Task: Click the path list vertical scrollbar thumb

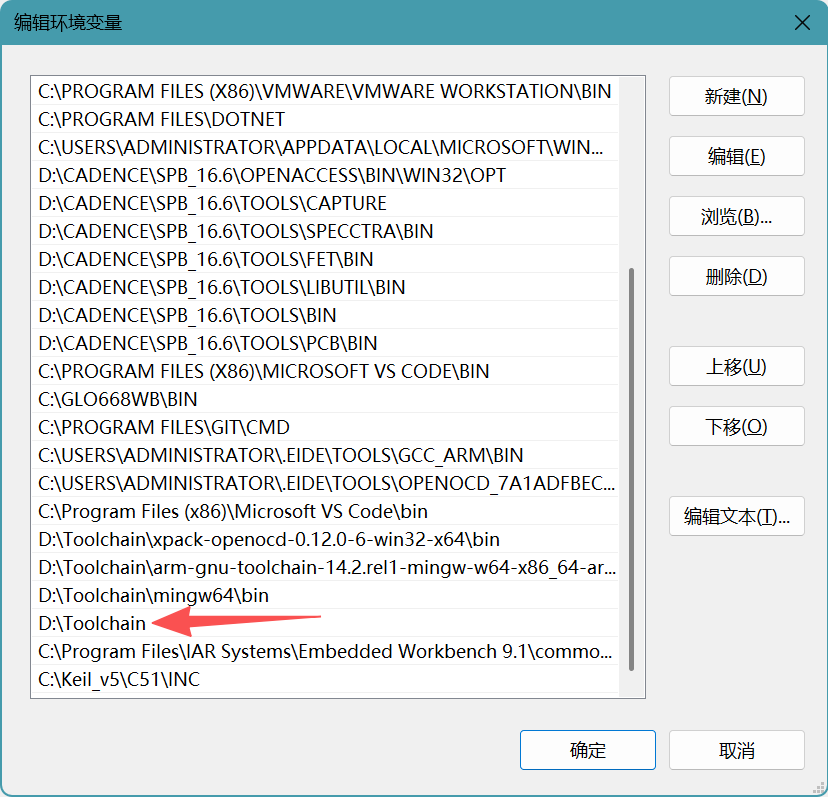Action: pyautogui.click(x=631, y=470)
